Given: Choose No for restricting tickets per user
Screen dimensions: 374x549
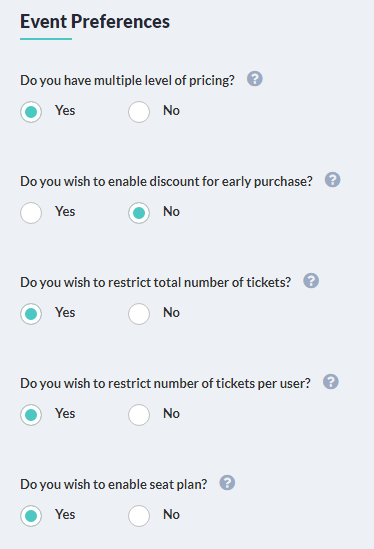Looking at the screenshot, I should (x=139, y=415).
